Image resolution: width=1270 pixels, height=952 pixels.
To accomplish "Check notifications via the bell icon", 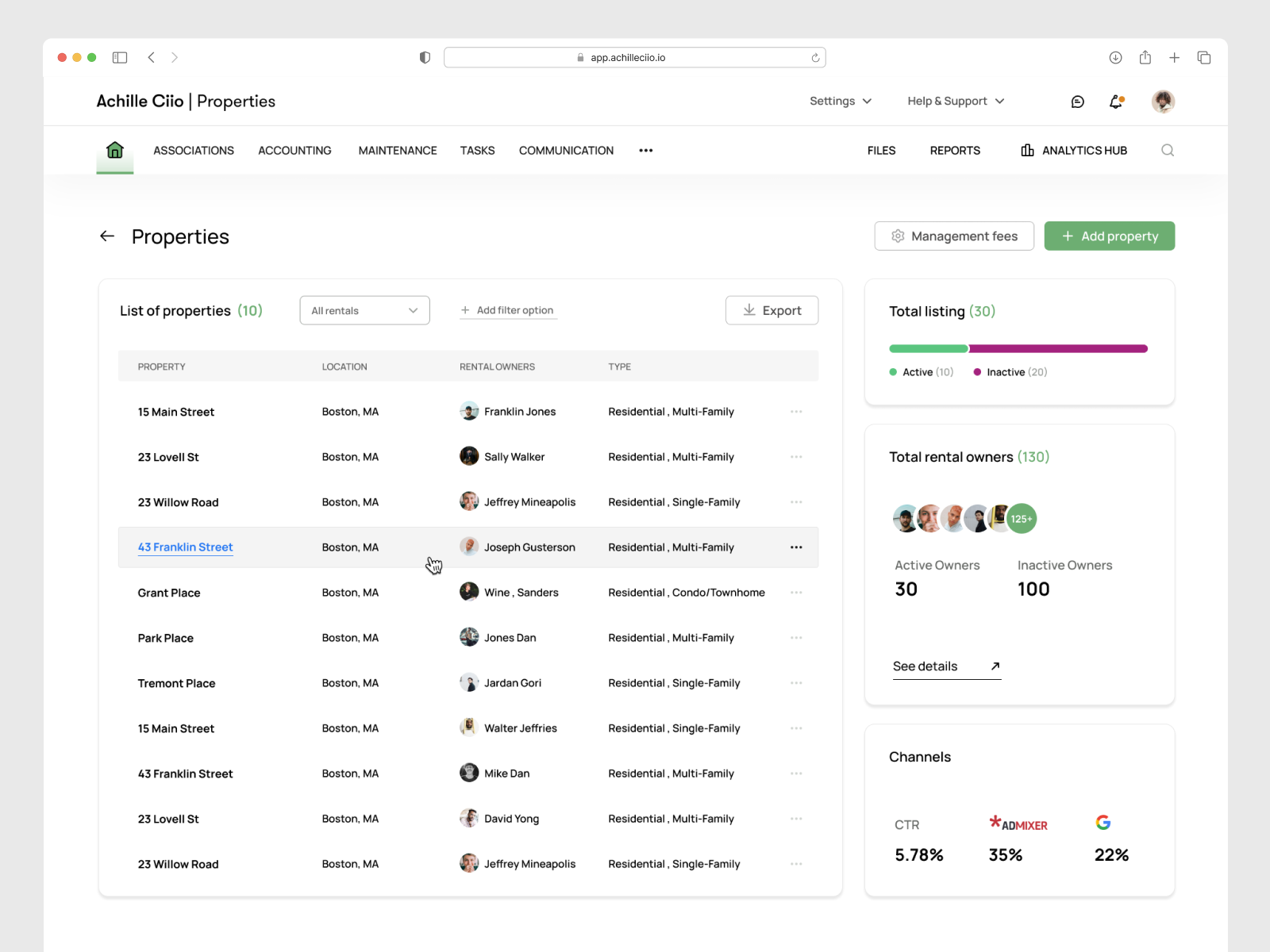I will point(1116,101).
